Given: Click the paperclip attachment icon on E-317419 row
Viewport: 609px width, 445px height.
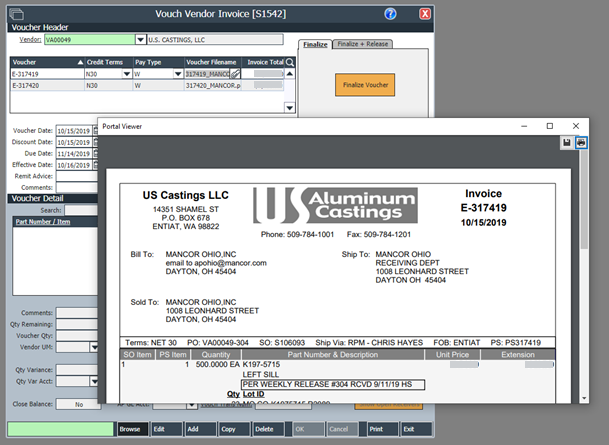Looking at the screenshot, I should click(235, 73).
